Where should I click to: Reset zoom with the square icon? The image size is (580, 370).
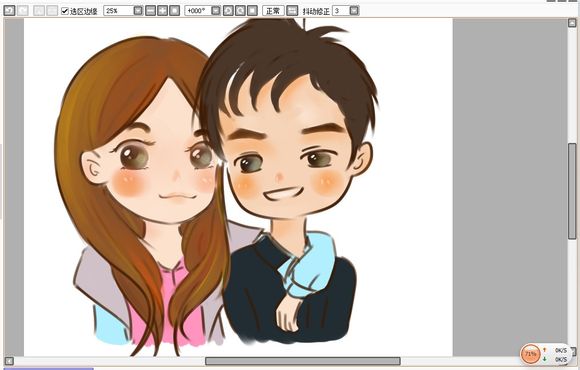pyautogui.click(x=174, y=11)
